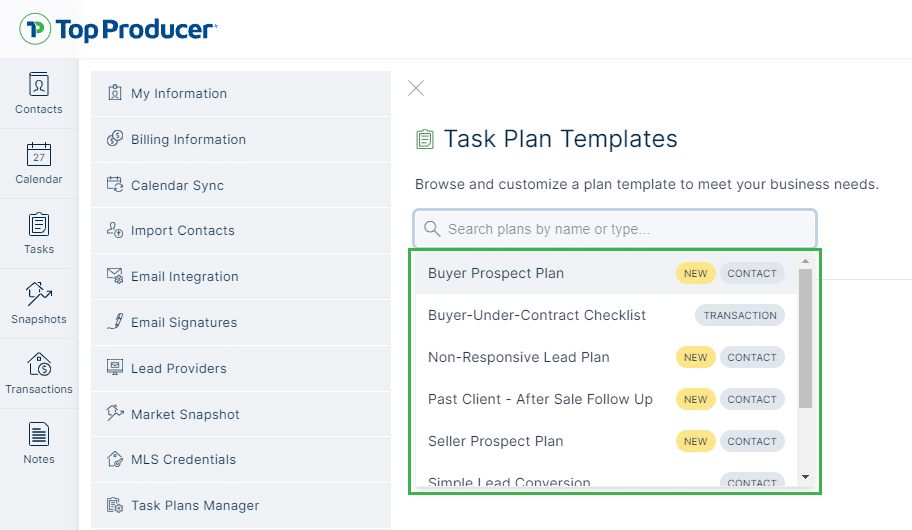Select Calendar Sync settings
Screen dimensions: 912x530
(177, 186)
